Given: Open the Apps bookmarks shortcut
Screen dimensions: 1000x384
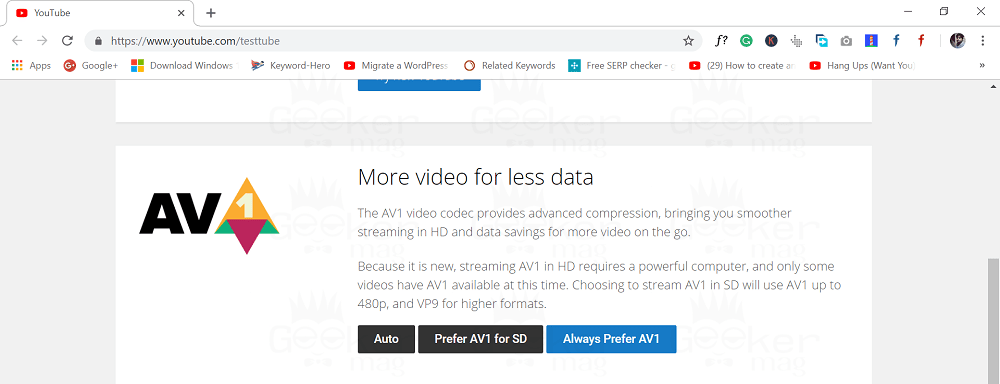Looking at the screenshot, I should [x=31, y=65].
